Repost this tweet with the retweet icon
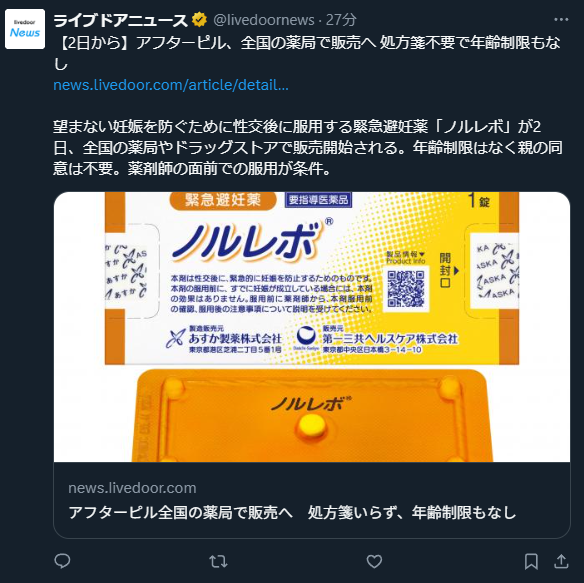This screenshot has width=584, height=583. [218, 561]
